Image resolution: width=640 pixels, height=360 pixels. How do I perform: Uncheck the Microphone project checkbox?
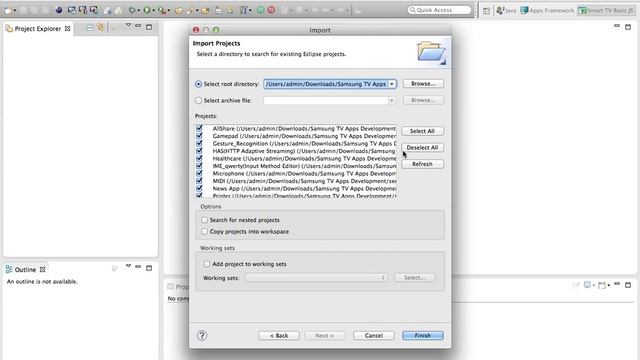tap(199, 173)
